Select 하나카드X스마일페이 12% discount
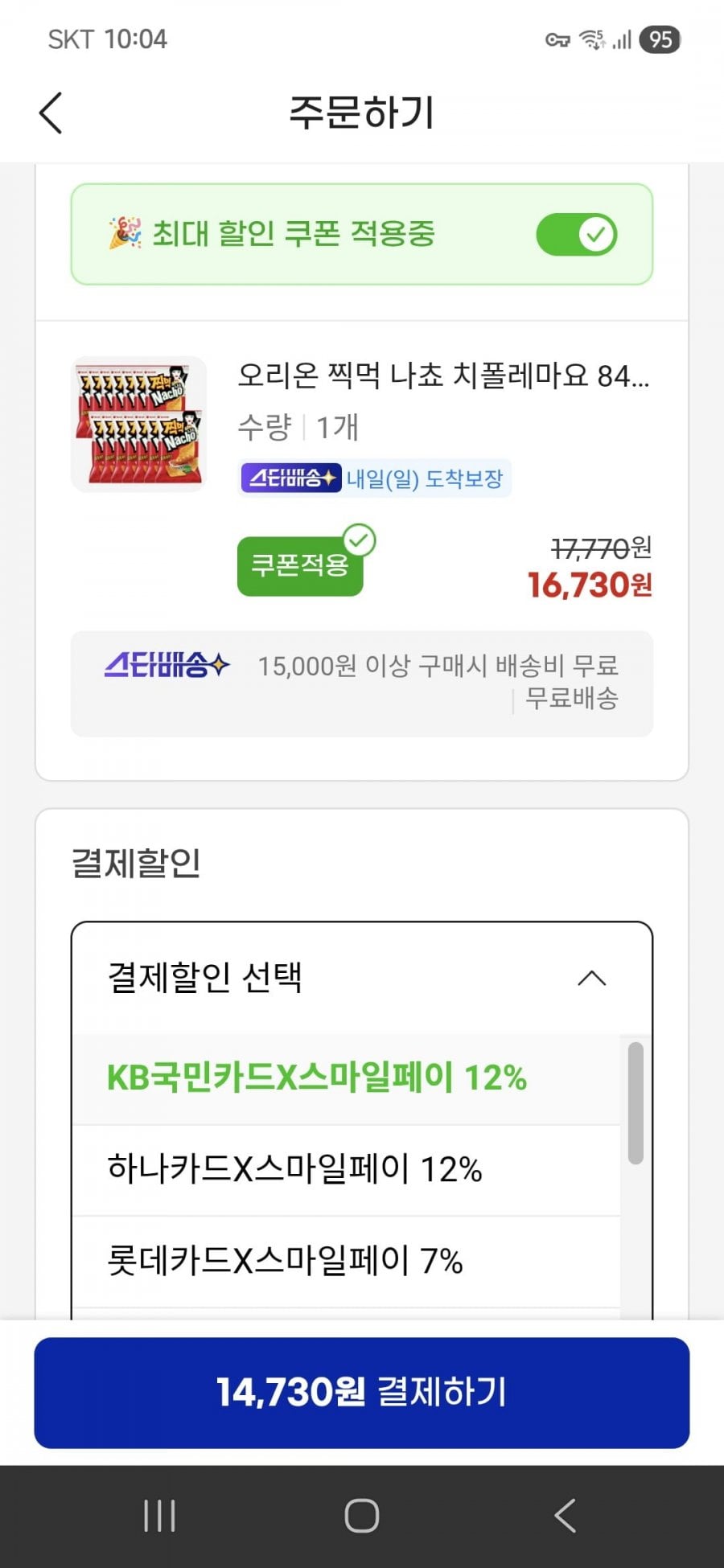The height and width of the screenshot is (1568, 724). click(x=294, y=1169)
